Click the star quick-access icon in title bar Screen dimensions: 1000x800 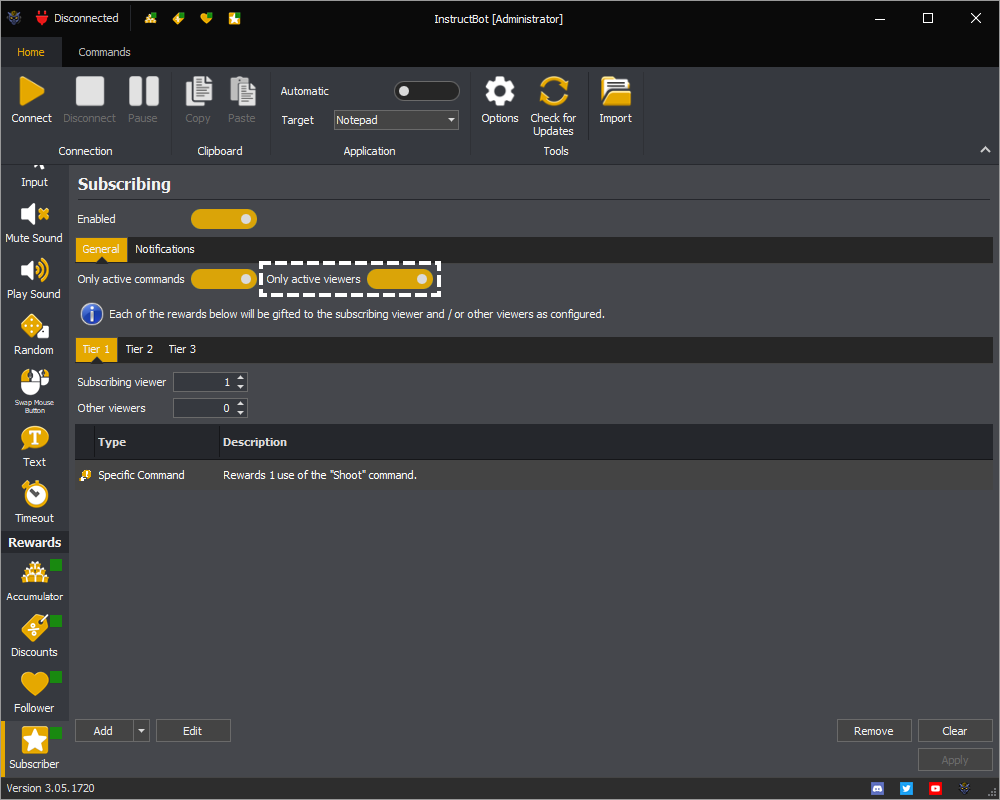(x=235, y=19)
